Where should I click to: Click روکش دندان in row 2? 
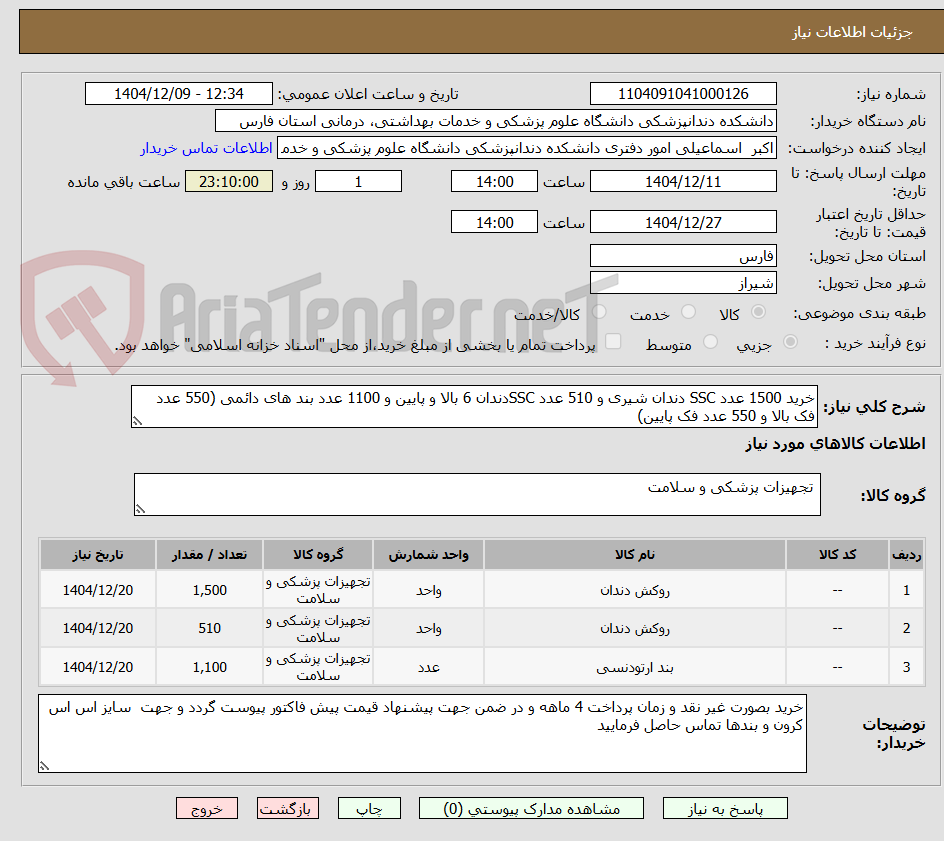[x=635, y=628]
